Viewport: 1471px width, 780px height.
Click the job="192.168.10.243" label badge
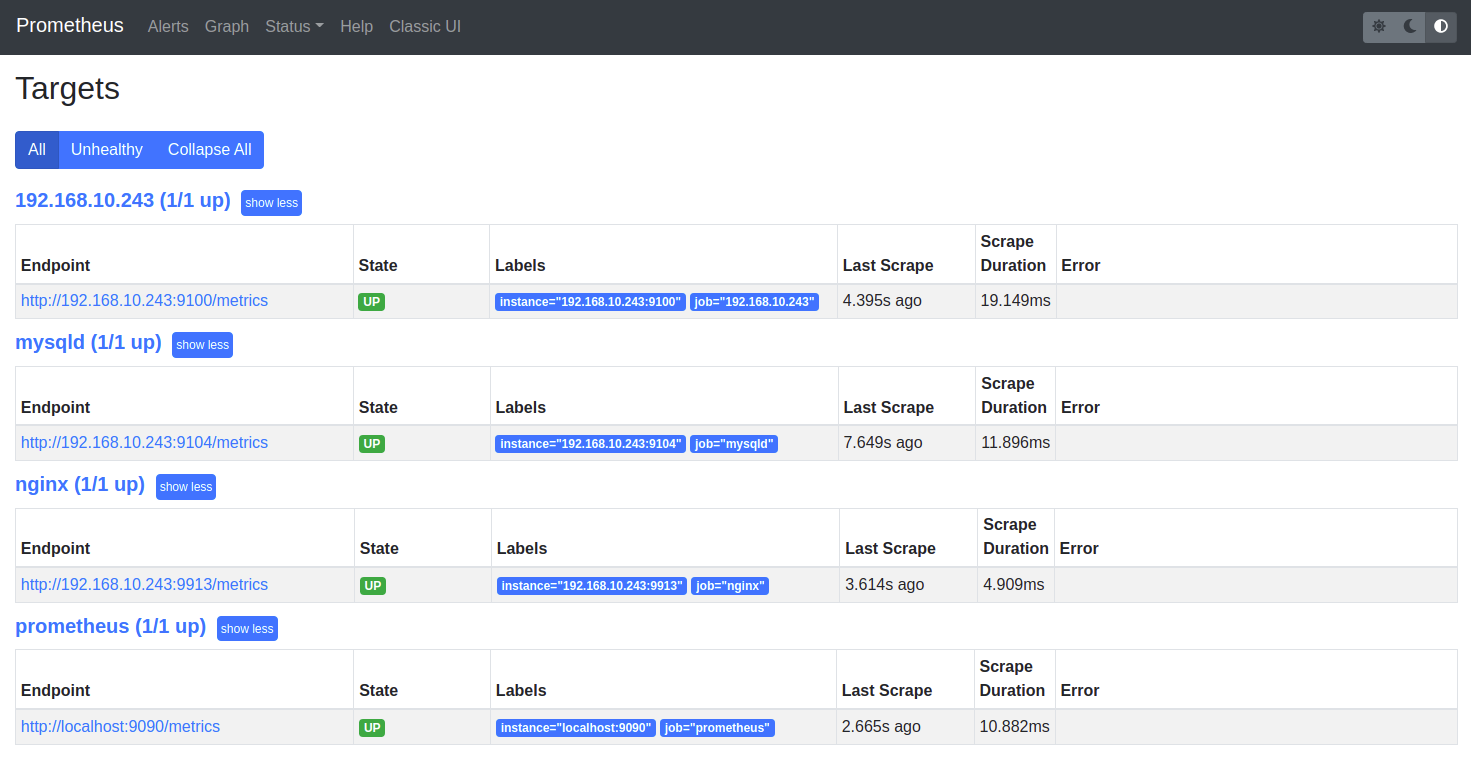click(755, 302)
